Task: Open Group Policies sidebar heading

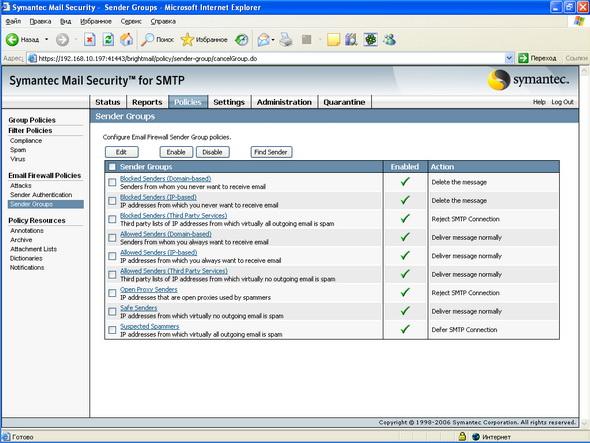Action: pyautogui.click(x=32, y=120)
